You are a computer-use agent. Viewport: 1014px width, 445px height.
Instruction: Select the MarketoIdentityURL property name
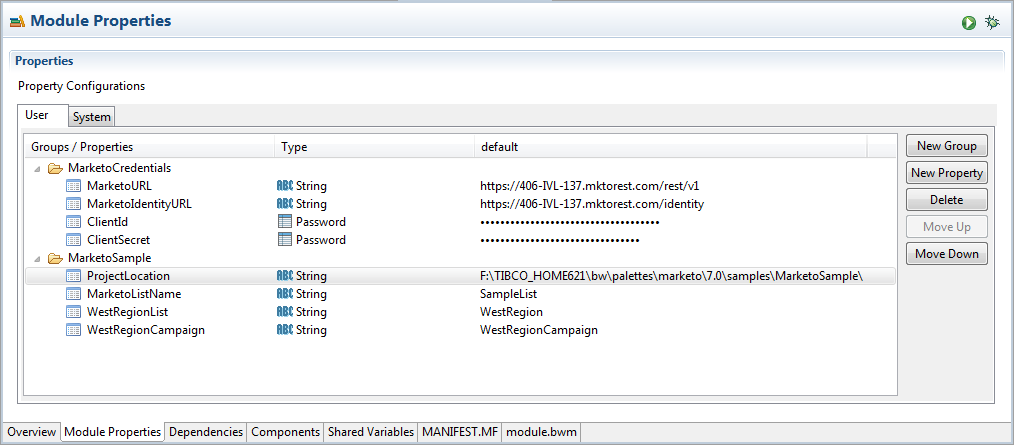(x=139, y=204)
